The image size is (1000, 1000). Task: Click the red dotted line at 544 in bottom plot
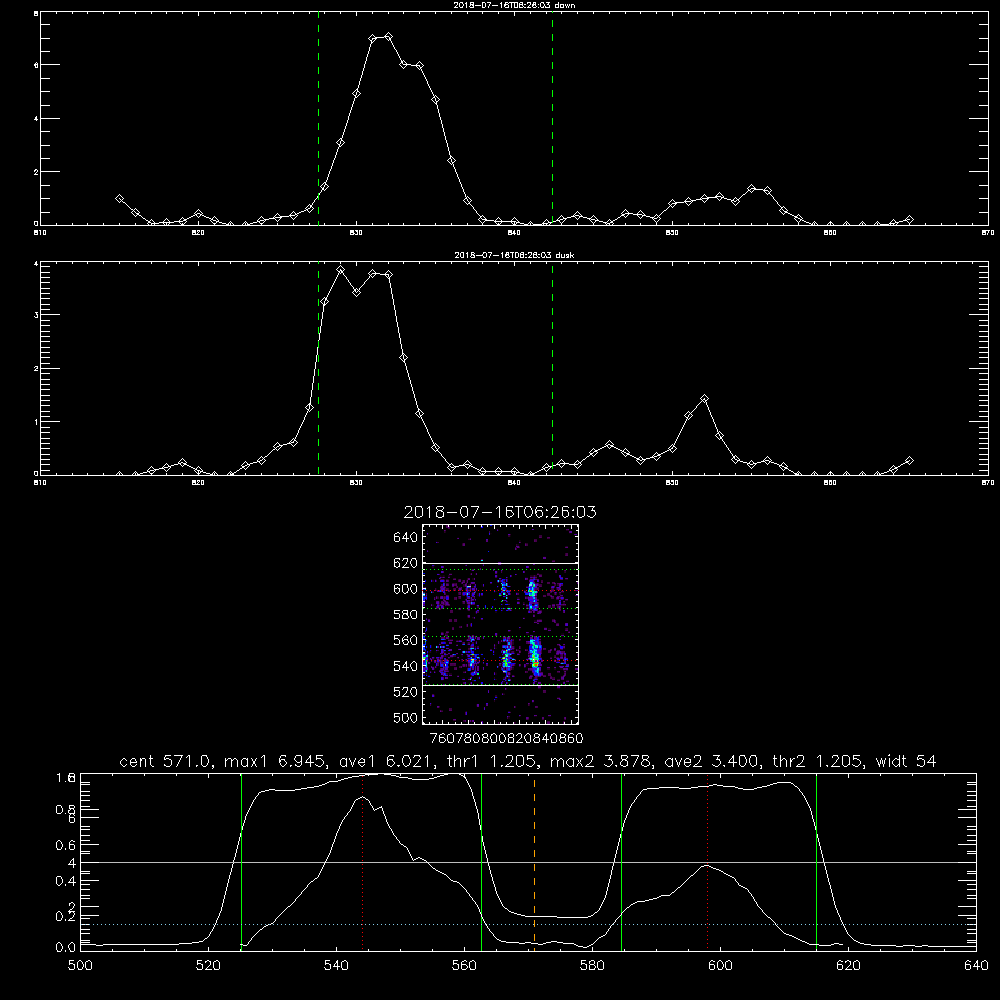point(362,862)
